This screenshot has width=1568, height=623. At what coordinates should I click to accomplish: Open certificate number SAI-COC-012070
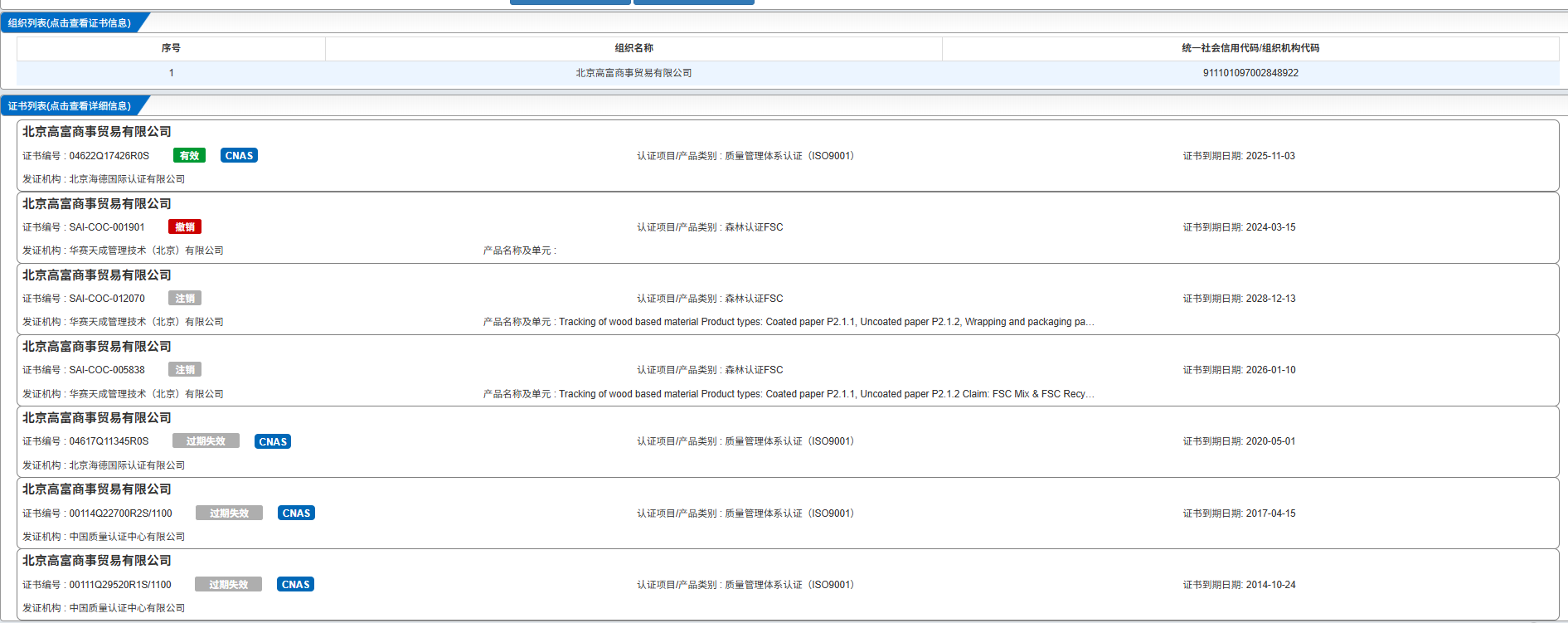[x=106, y=299]
